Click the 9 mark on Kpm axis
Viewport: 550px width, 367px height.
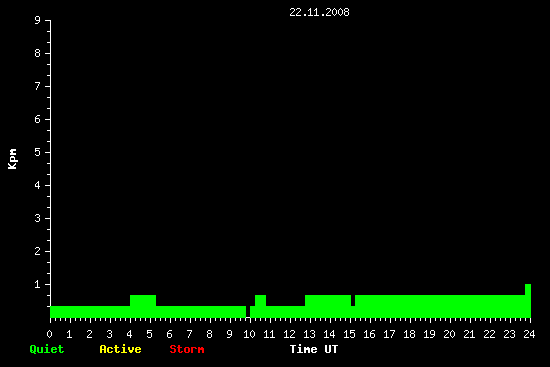[x=38, y=20]
